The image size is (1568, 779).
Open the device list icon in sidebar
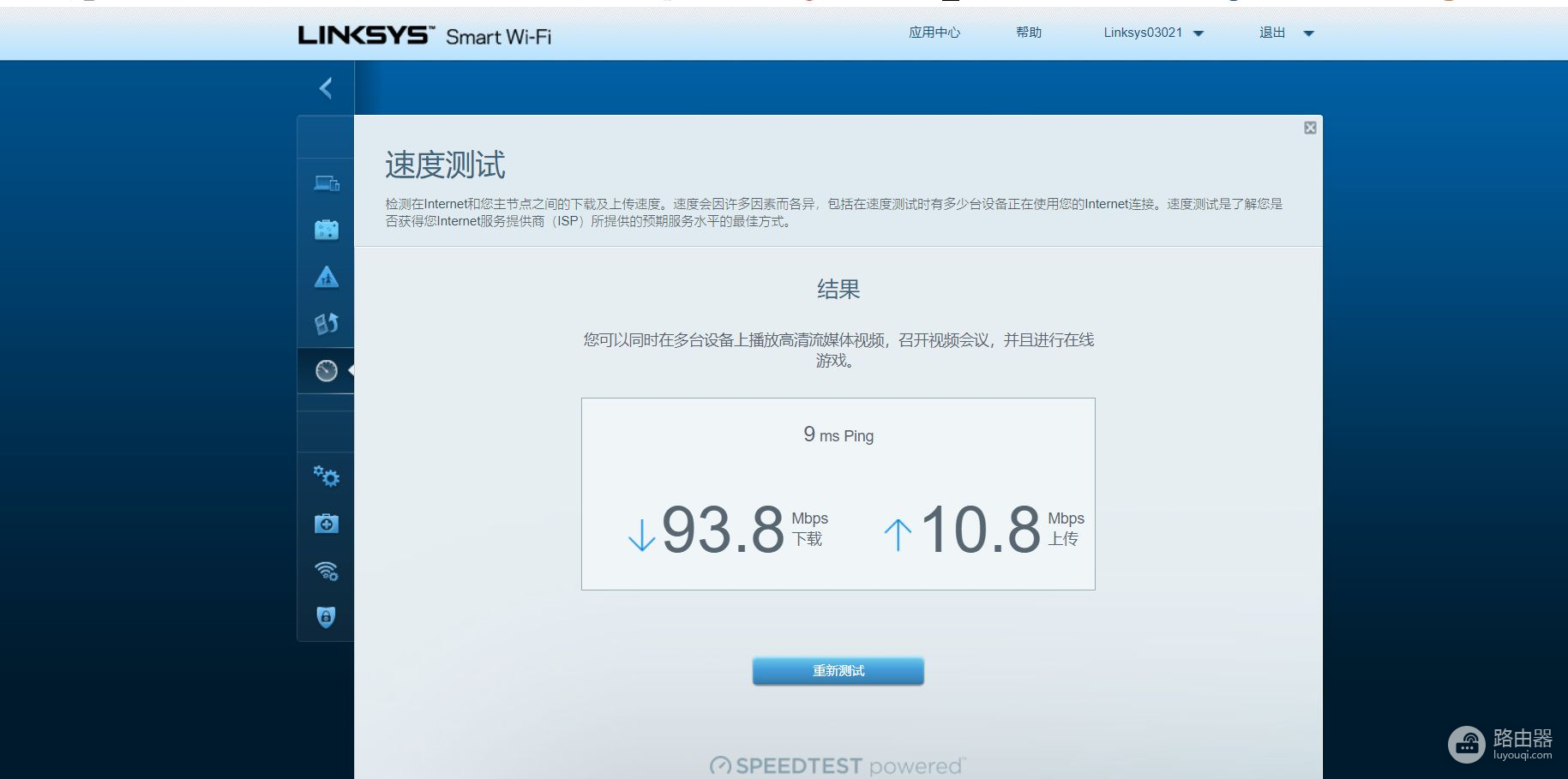(x=327, y=183)
